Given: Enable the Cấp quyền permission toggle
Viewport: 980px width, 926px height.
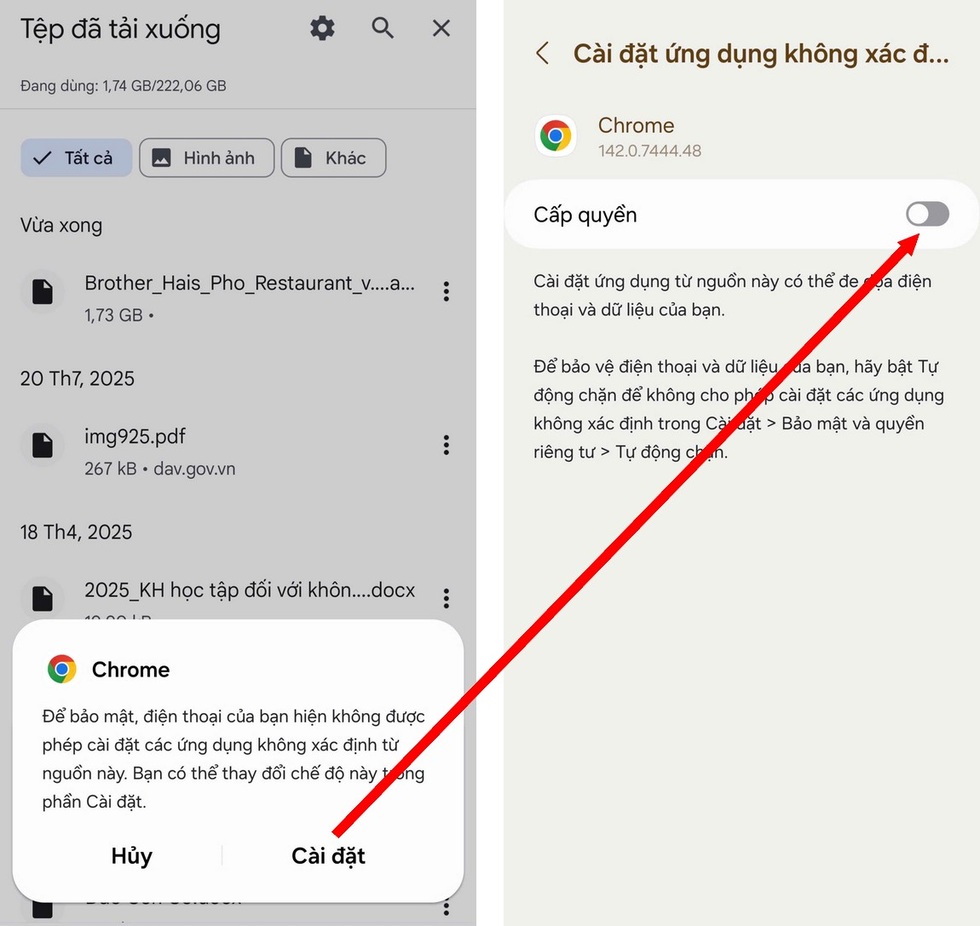Looking at the screenshot, I should click(x=926, y=214).
